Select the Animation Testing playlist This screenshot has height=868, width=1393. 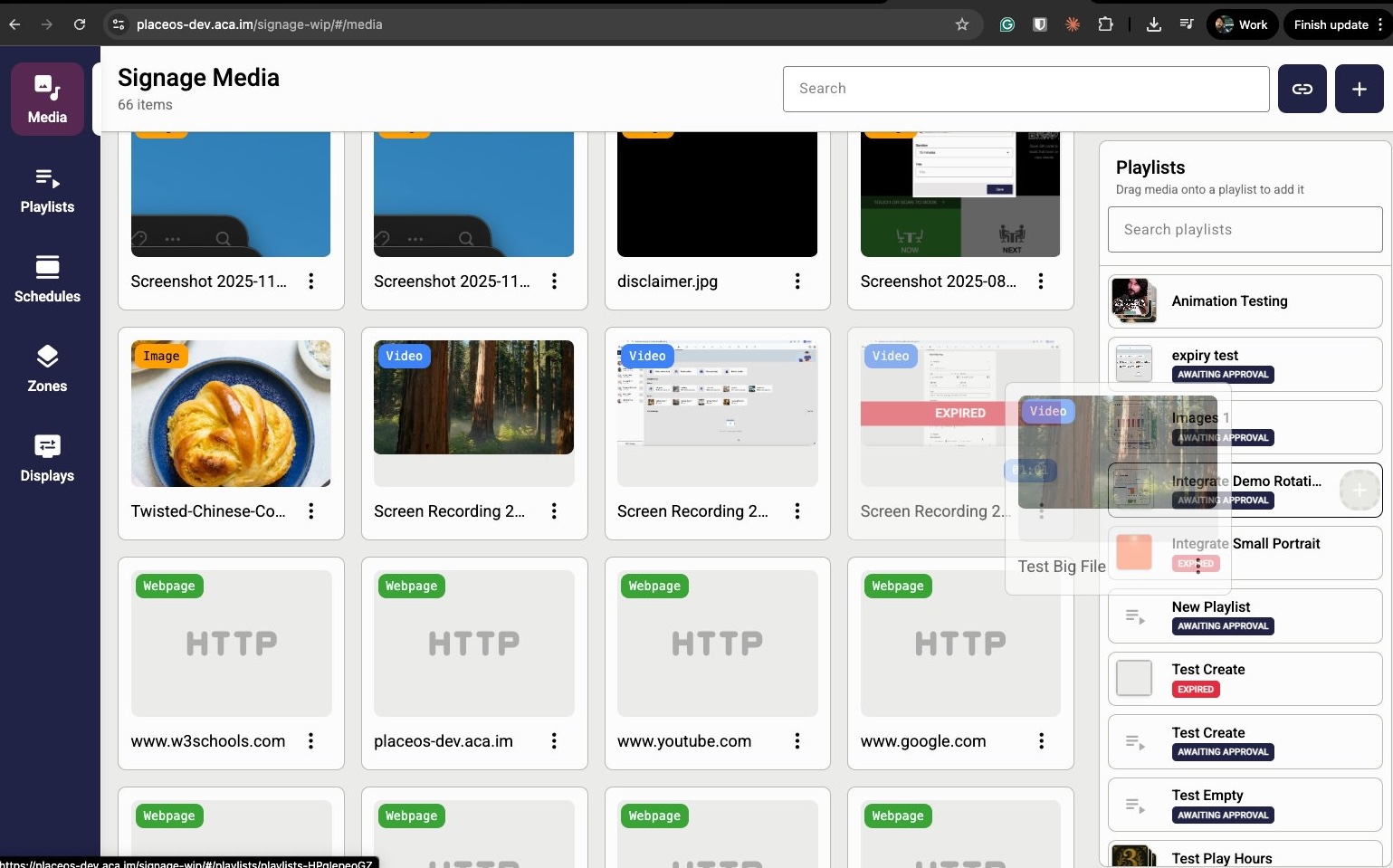click(x=1244, y=300)
